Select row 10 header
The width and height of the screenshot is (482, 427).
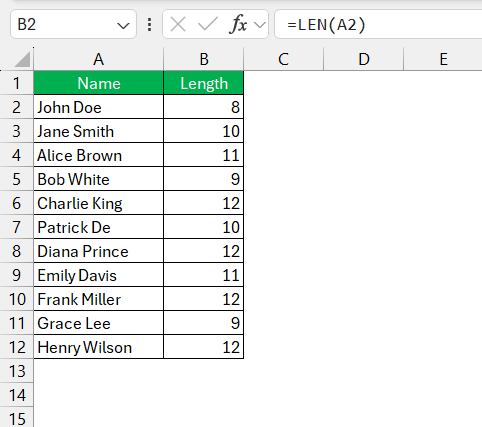click(x=17, y=299)
